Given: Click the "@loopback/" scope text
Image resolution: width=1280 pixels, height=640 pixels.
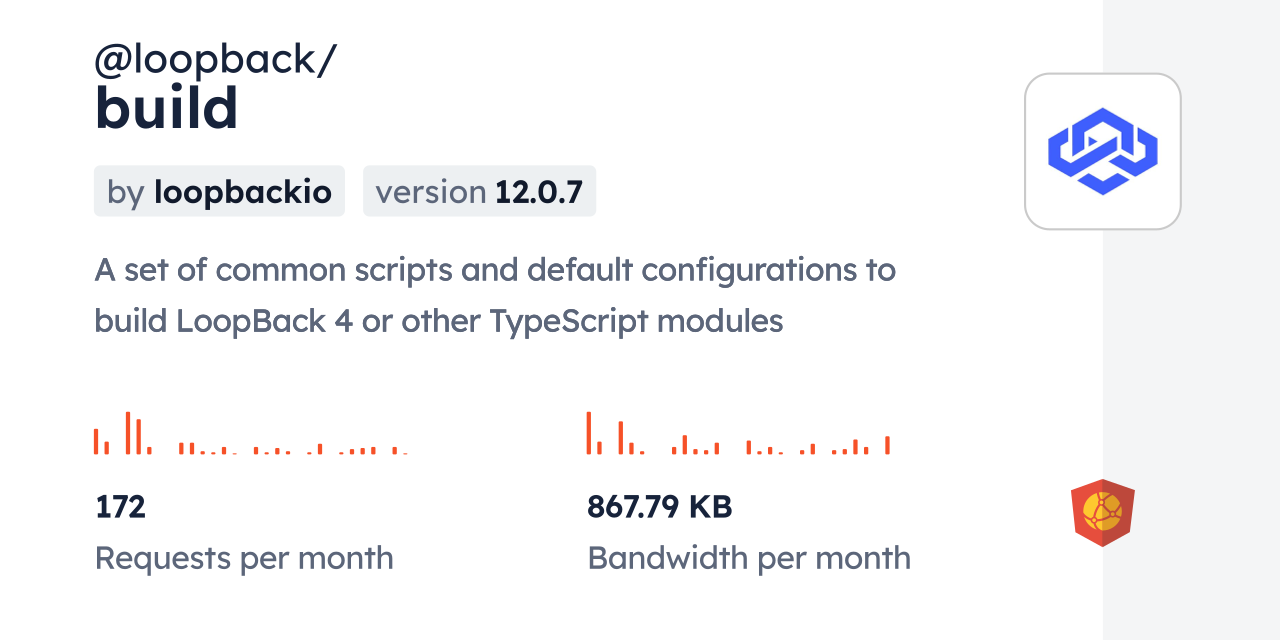Looking at the screenshot, I should coord(215,61).
